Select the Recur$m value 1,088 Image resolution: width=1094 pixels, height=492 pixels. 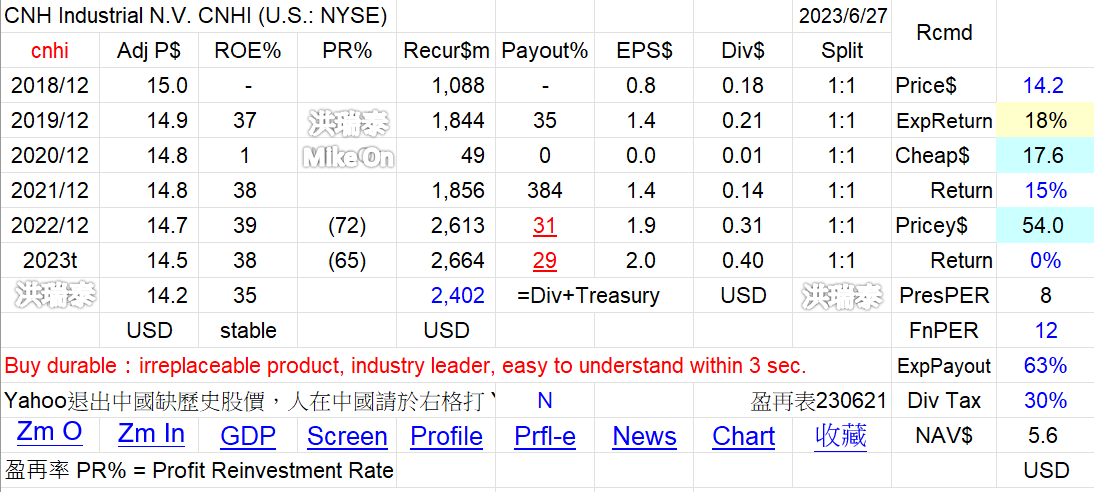[458, 85]
